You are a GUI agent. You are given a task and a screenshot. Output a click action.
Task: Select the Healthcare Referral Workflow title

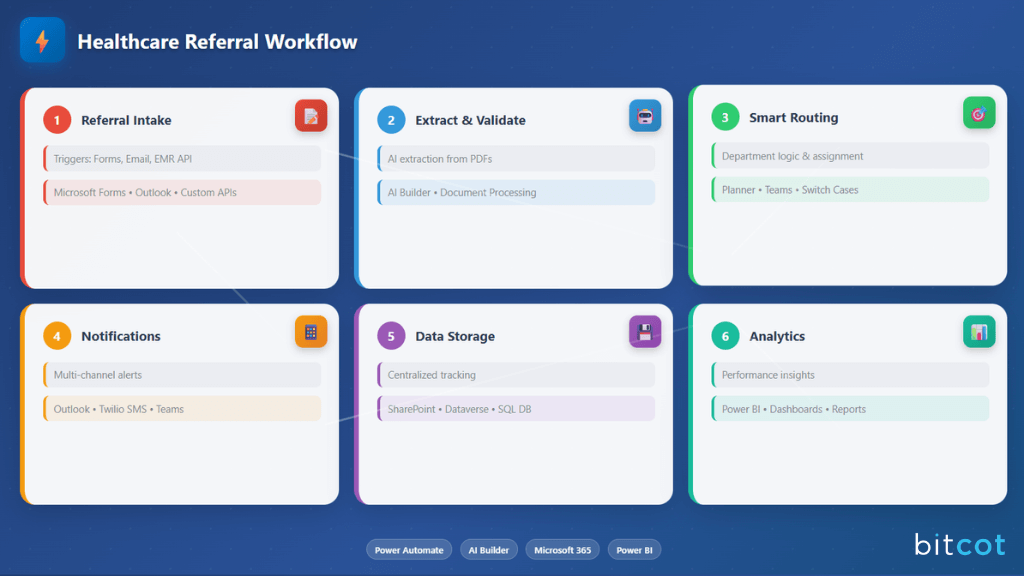point(216,42)
